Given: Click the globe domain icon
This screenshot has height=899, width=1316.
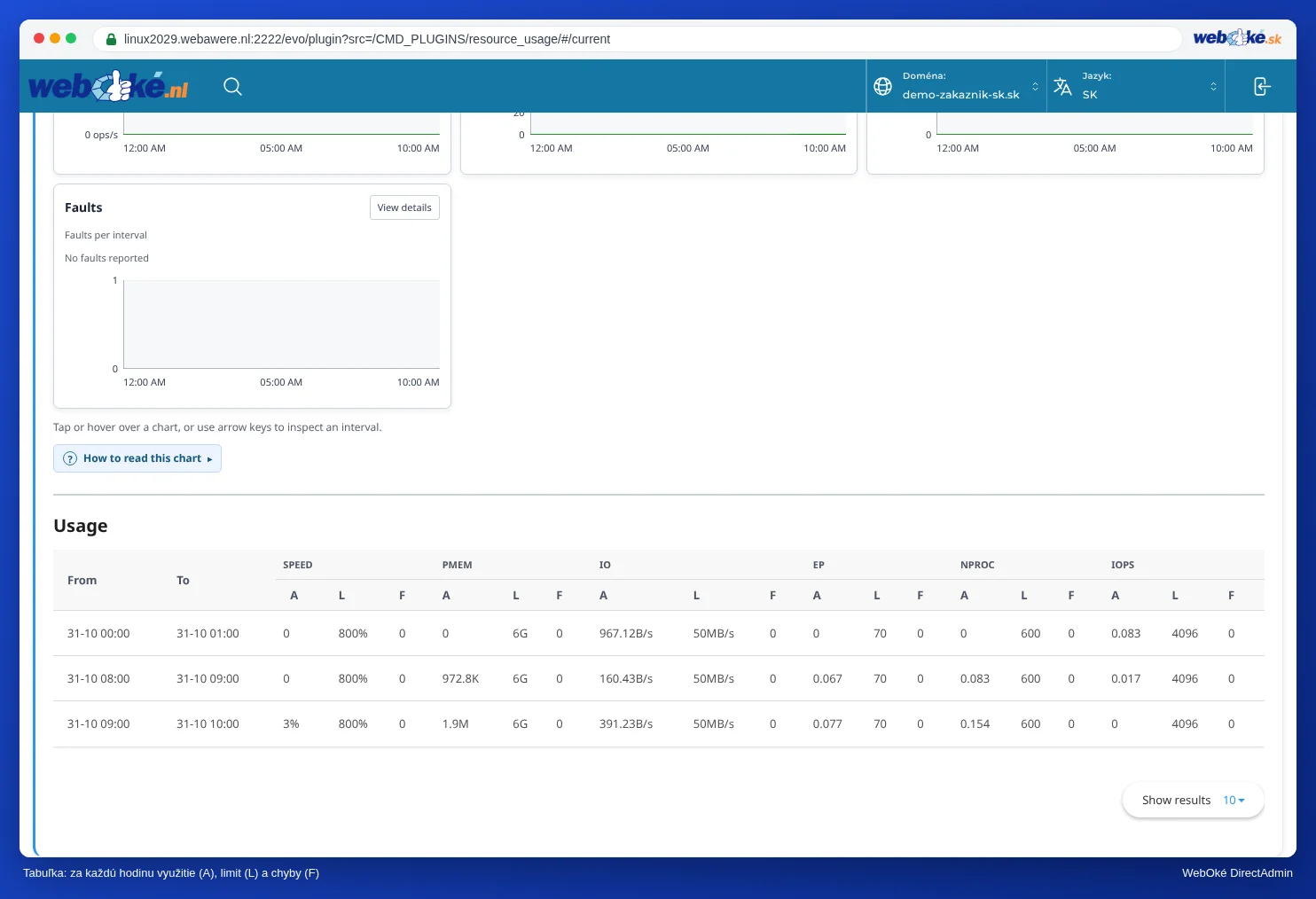Looking at the screenshot, I should [x=882, y=86].
